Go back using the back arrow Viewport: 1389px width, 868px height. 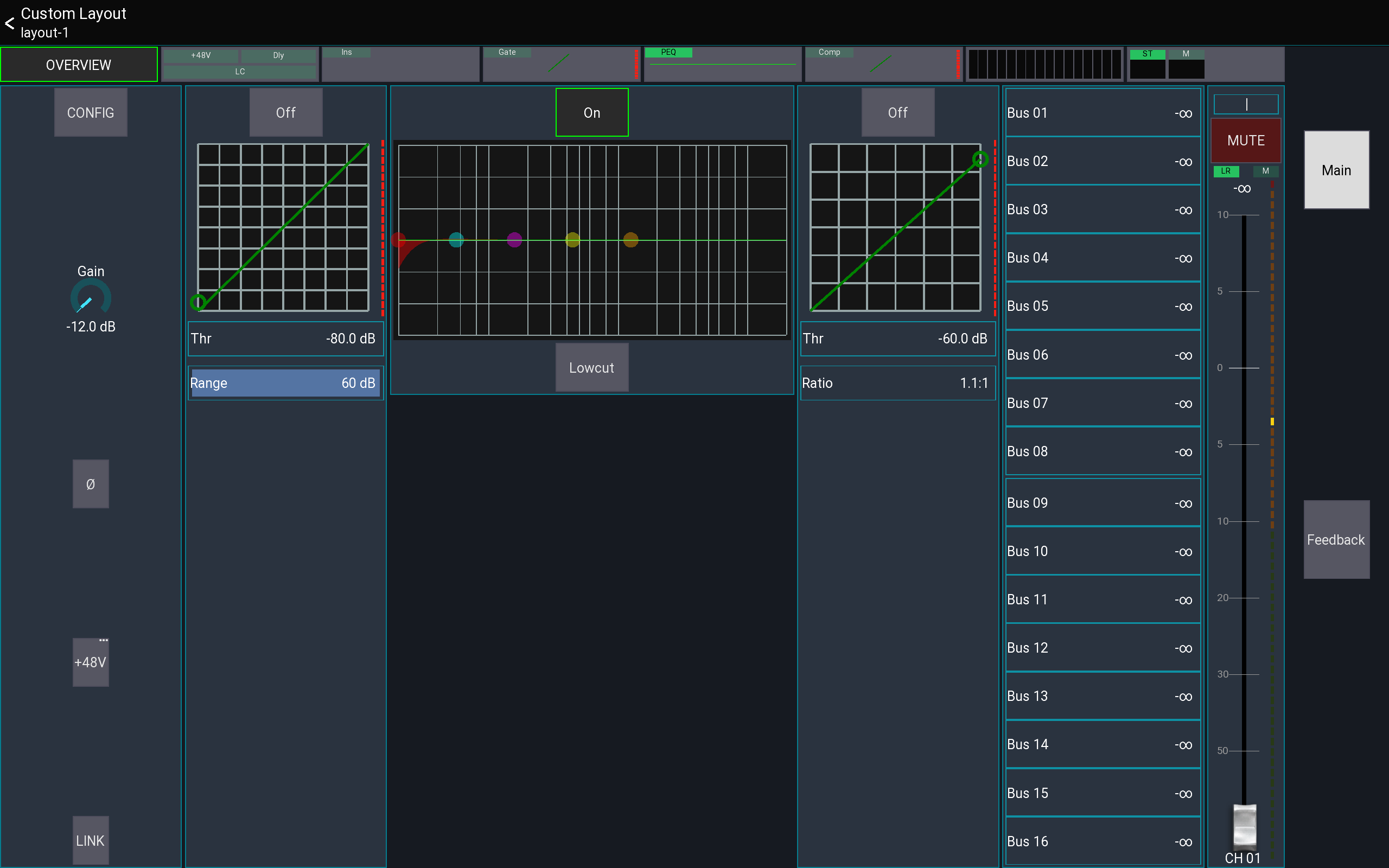pos(10,23)
